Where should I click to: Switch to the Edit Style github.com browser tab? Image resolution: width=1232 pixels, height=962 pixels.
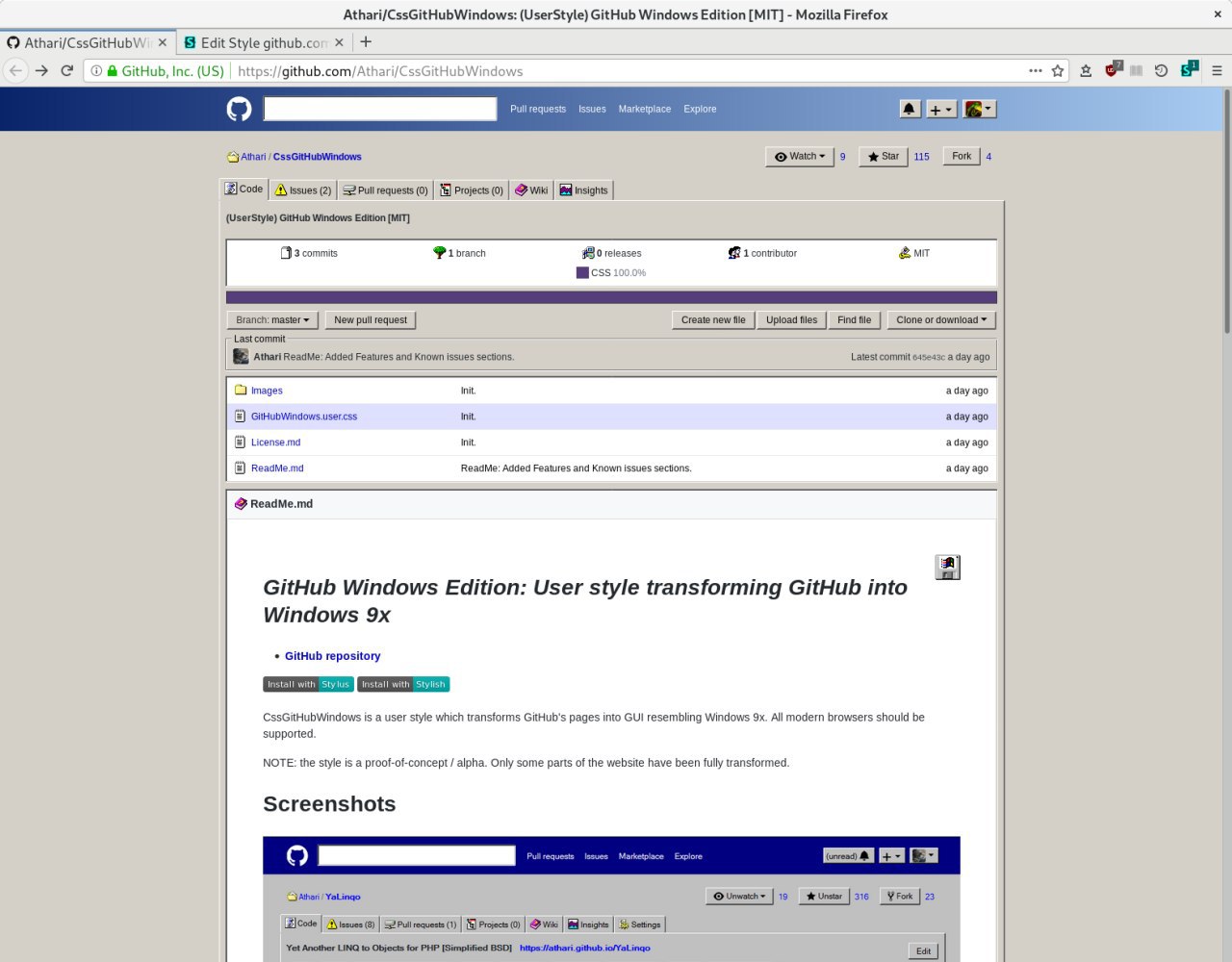[x=264, y=42]
